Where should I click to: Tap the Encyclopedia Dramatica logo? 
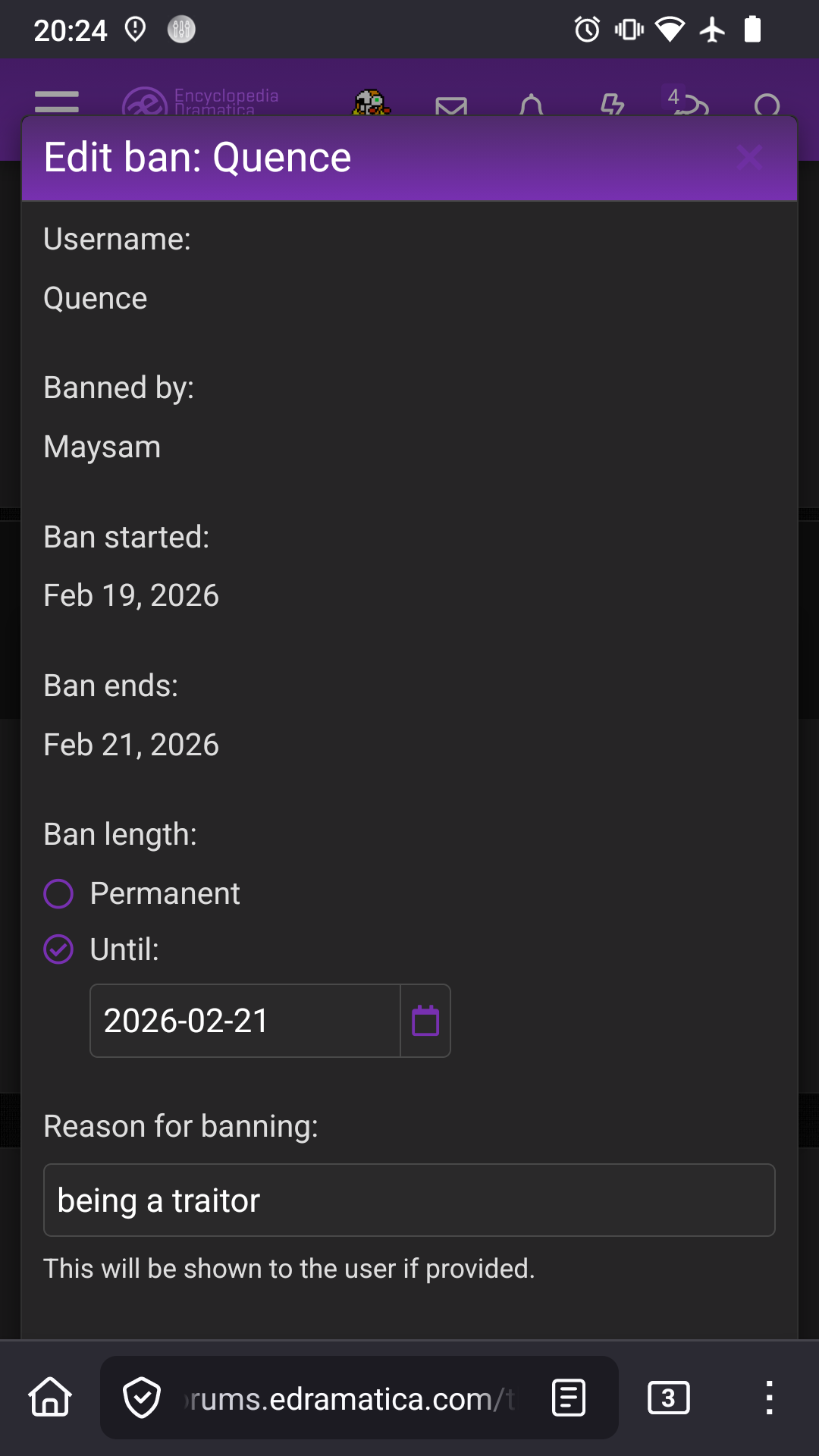[201, 101]
